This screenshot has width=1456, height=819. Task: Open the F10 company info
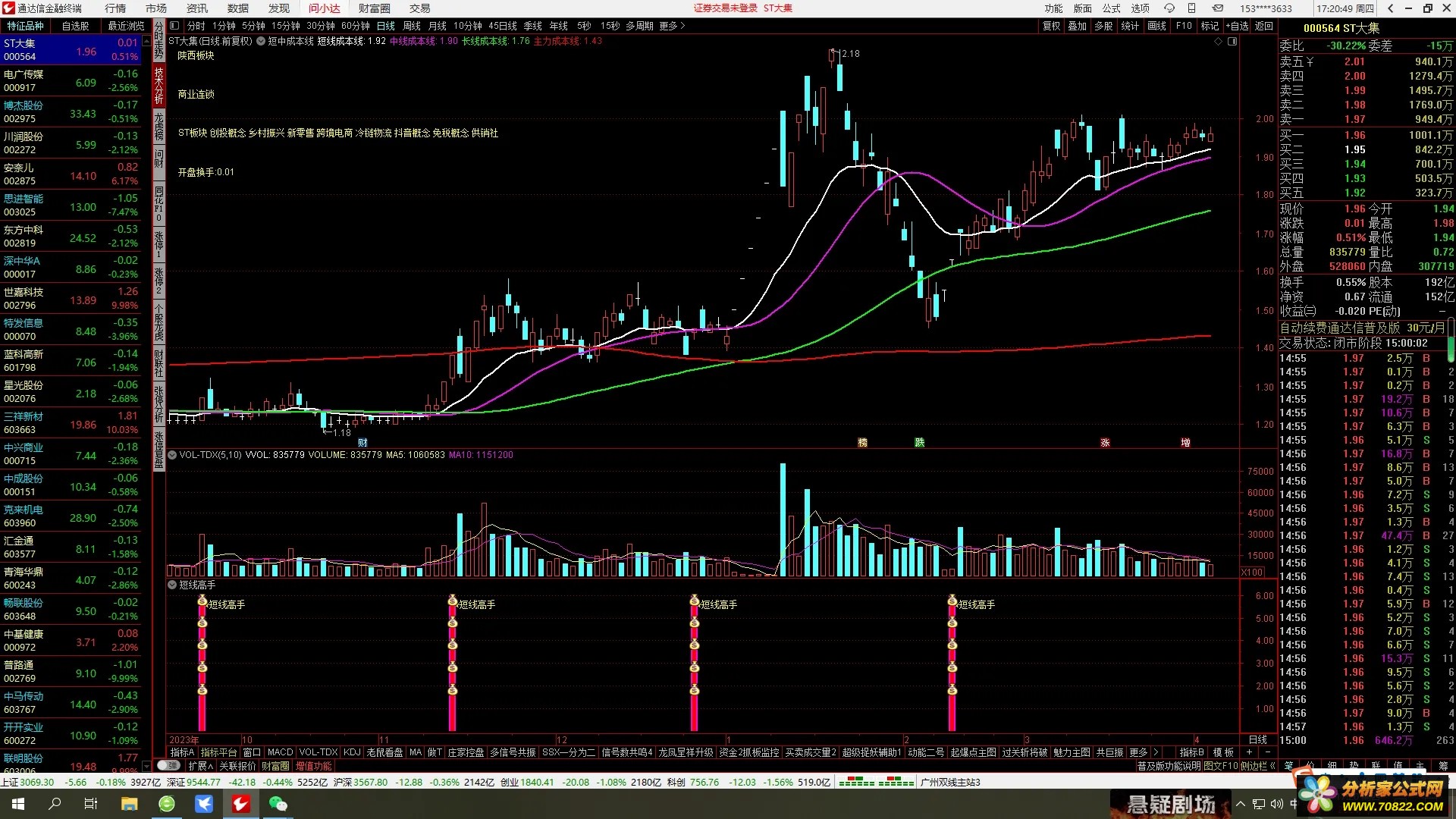pos(1184,26)
